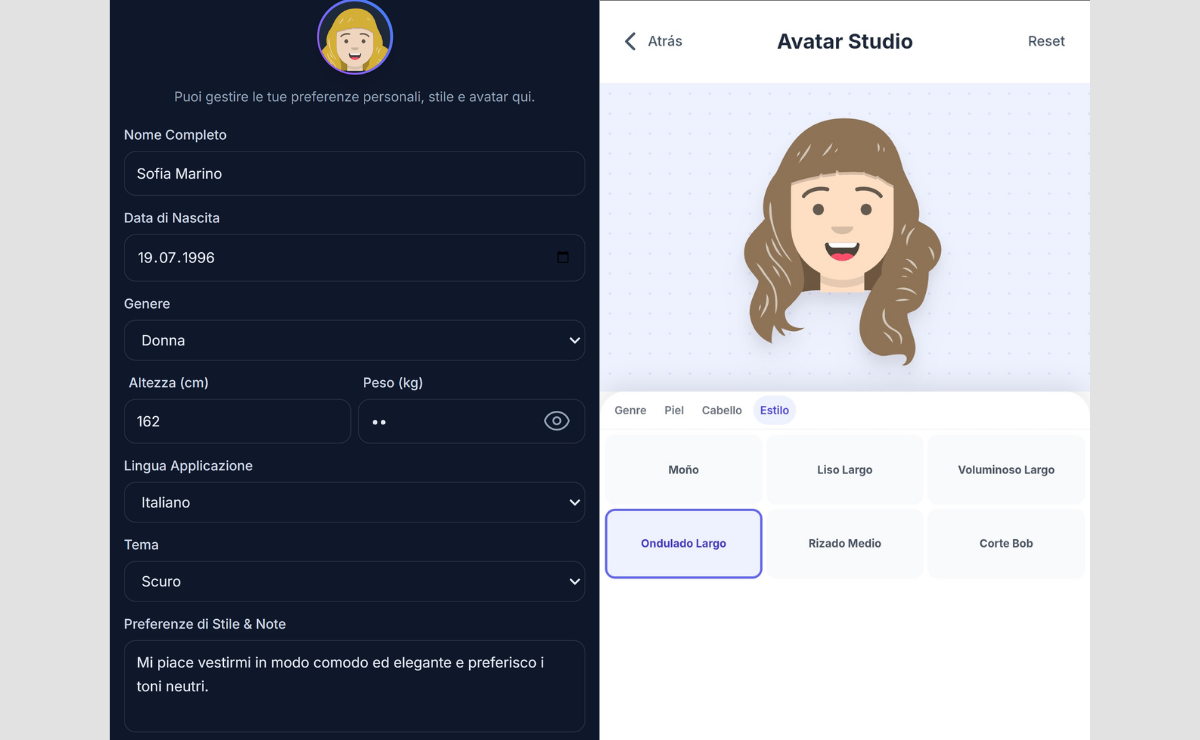Switch to the Piel tab
1200x740 pixels.
pos(674,410)
